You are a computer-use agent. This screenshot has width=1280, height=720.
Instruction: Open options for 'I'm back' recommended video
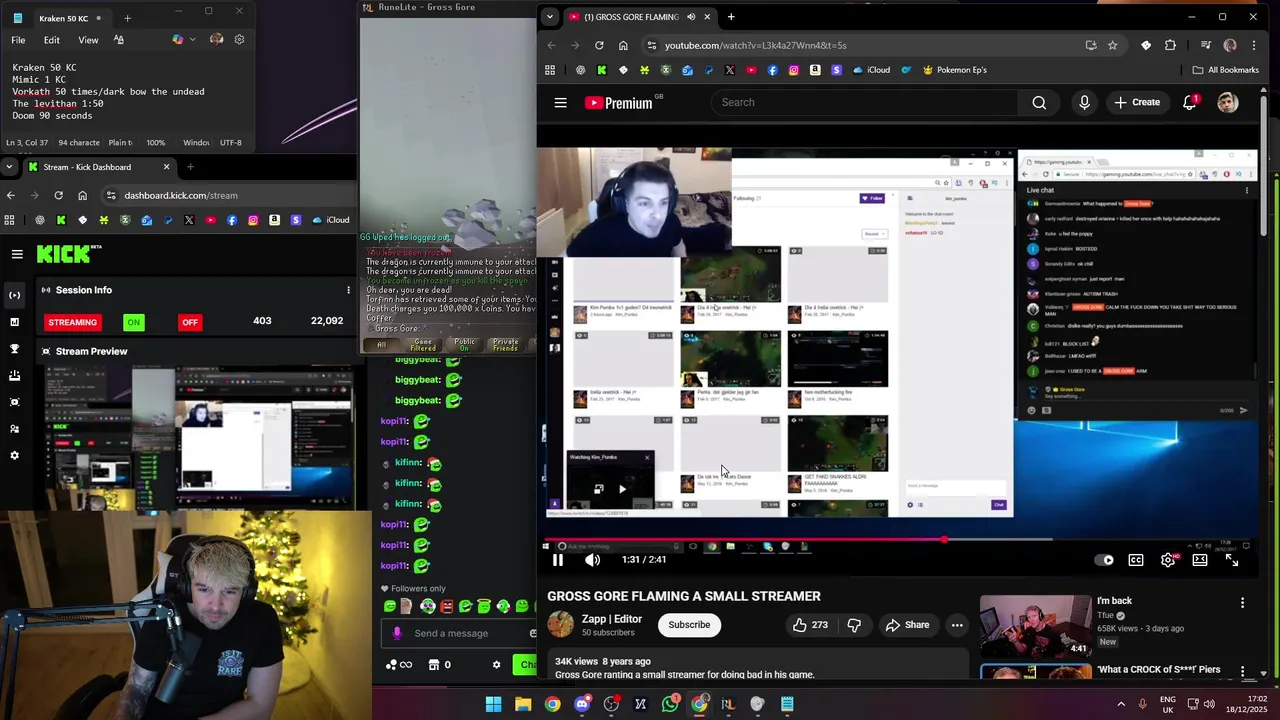pyautogui.click(x=1242, y=603)
